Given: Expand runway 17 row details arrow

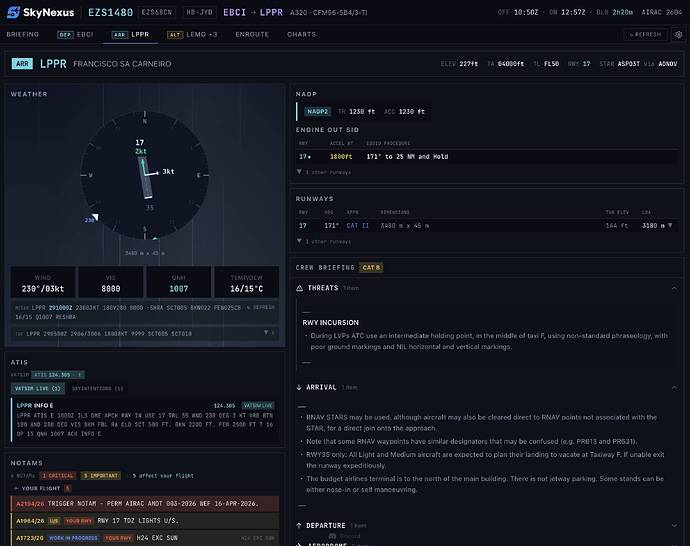Looking at the screenshot, I should [670, 226].
